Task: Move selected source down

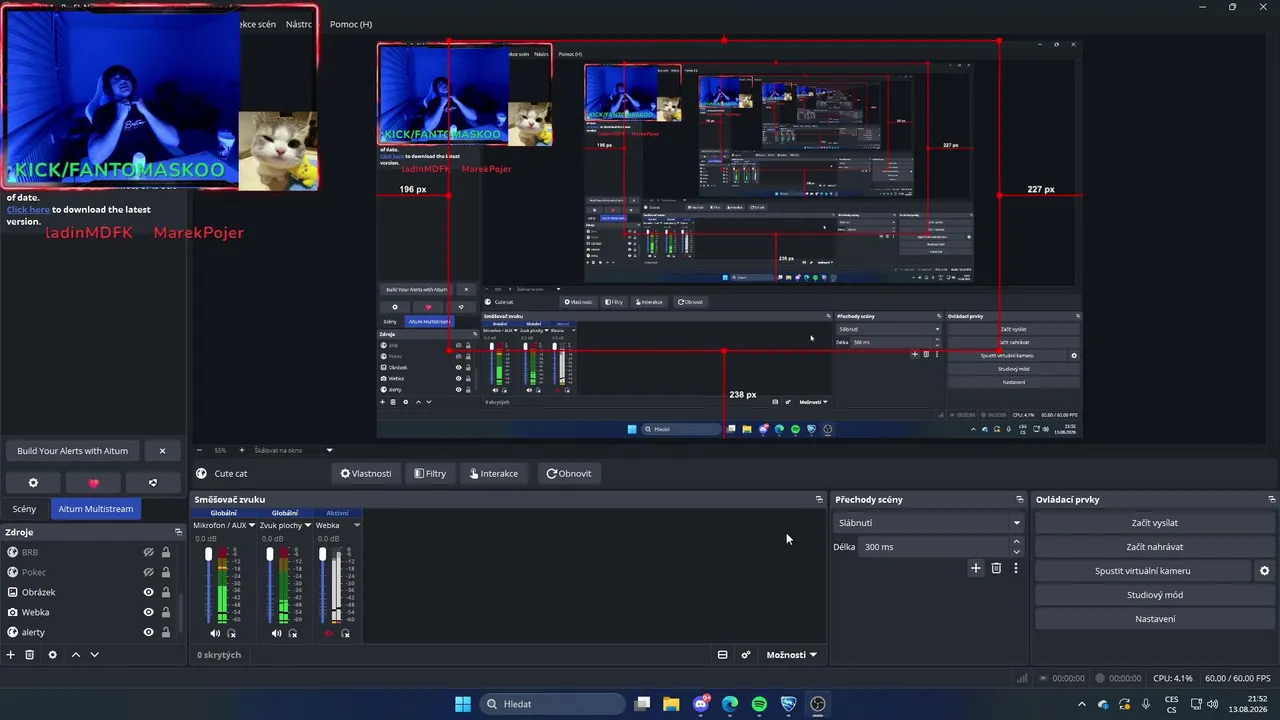Action: click(94, 655)
